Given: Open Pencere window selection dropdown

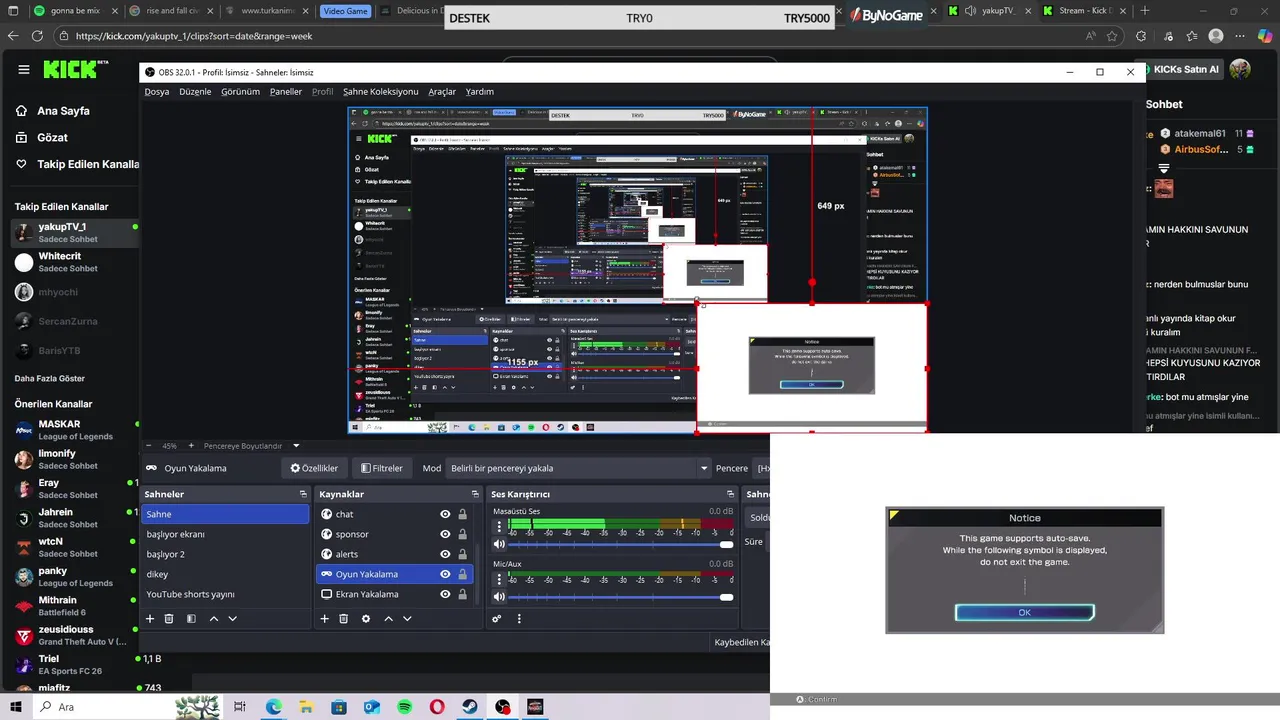Looking at the screenshot, I should click(x=762, y=468).
